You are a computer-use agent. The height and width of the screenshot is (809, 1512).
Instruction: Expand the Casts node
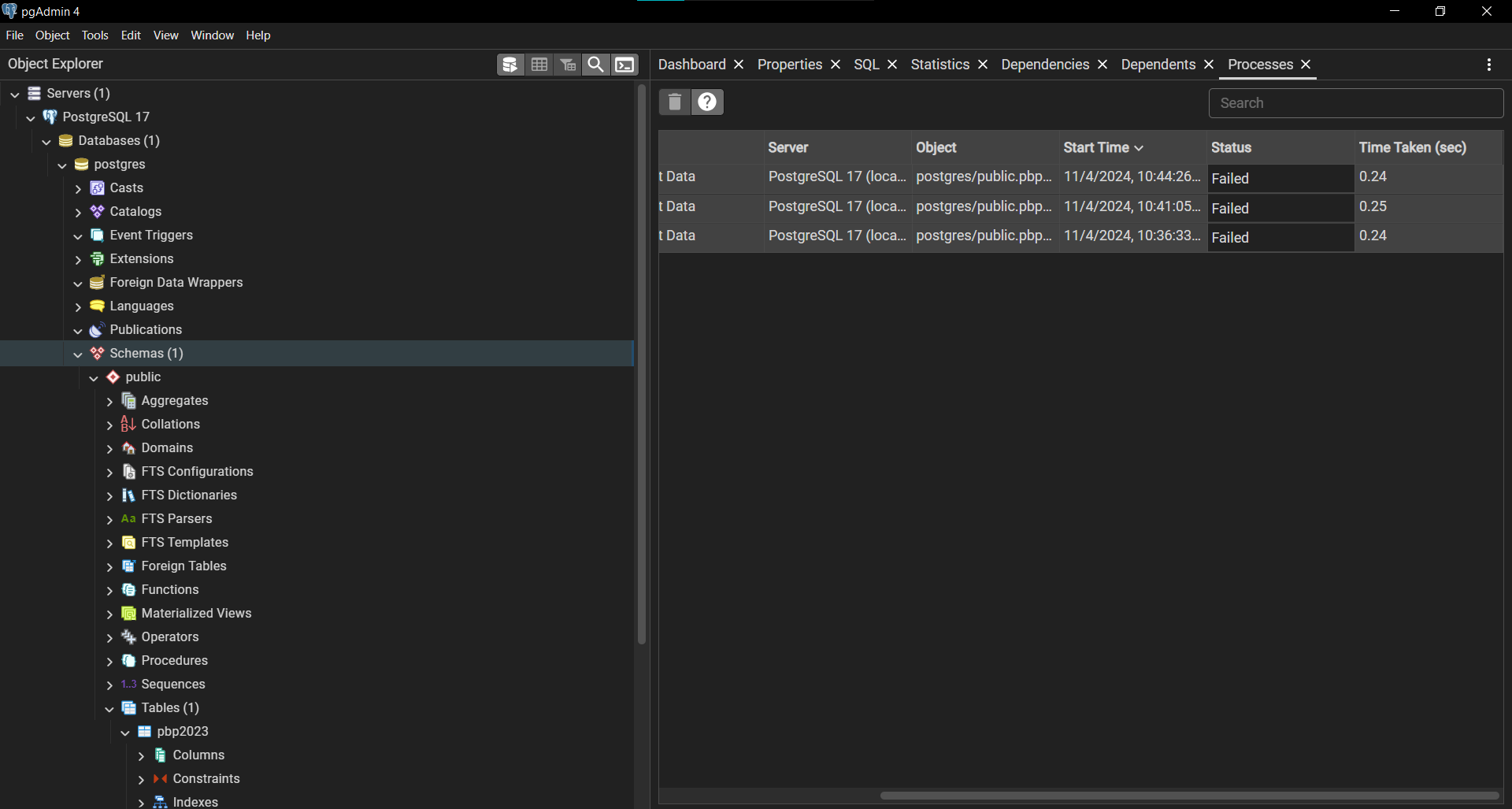pos(78,187)
